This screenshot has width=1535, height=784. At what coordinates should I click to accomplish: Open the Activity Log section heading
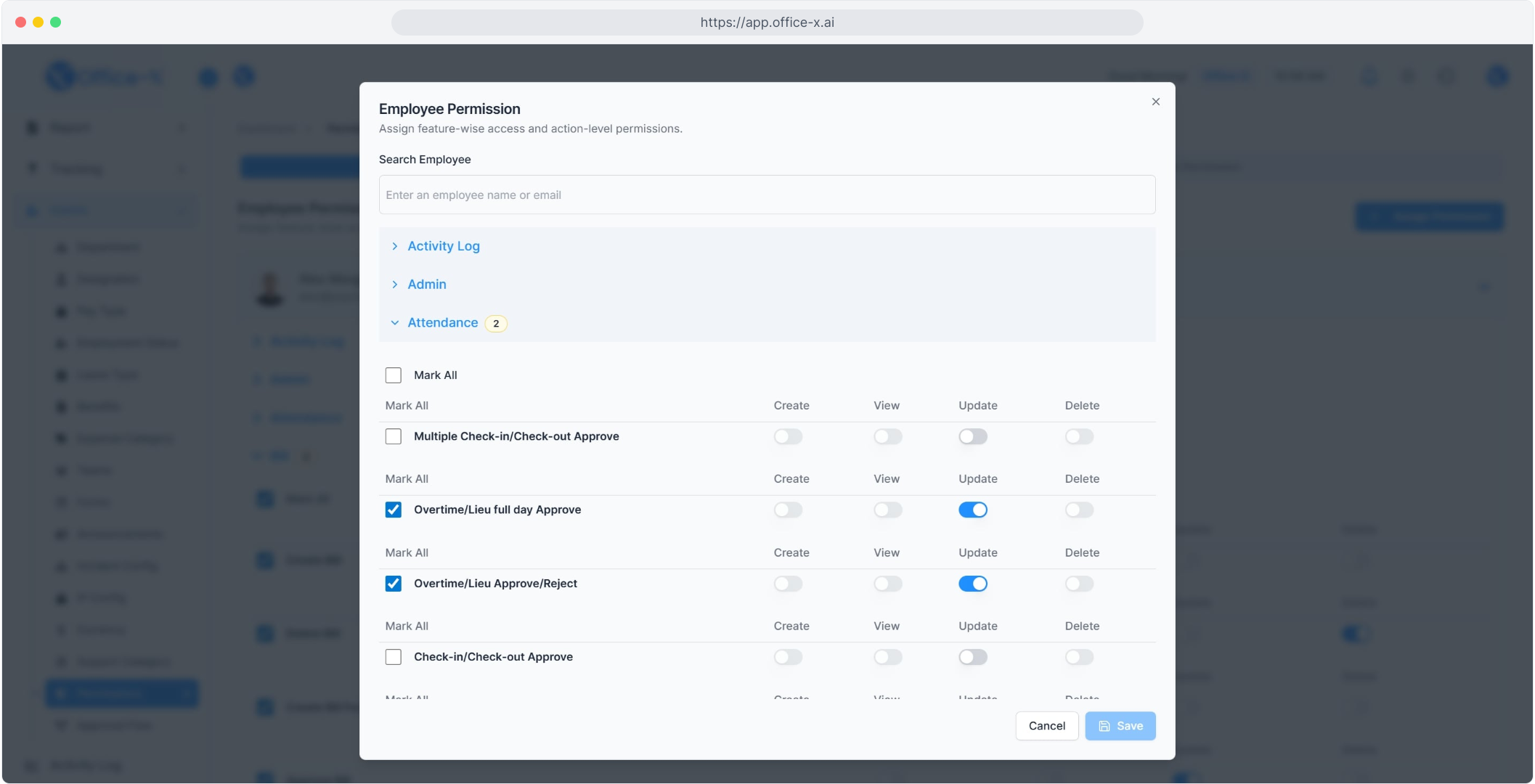pos(443,246)
